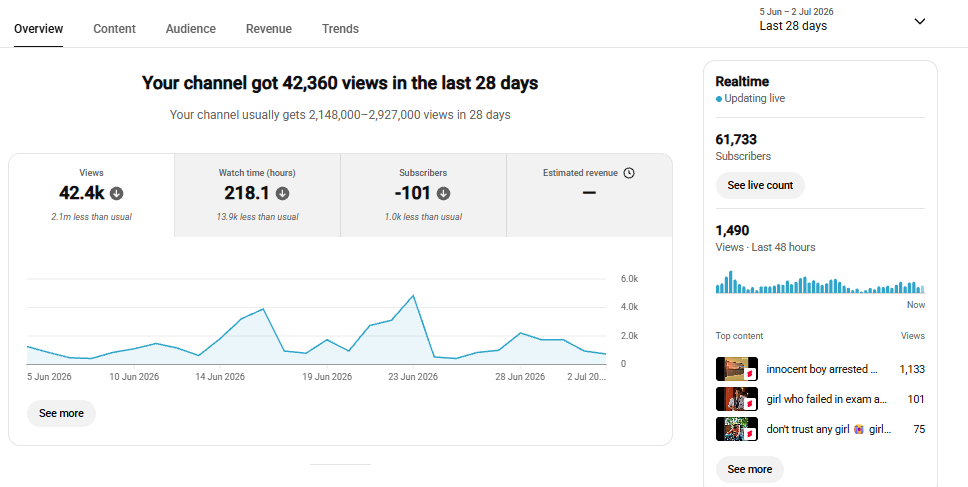Viewport: 968px width, 487px height.
Task: Select the Subscribers metric card
Action: point(423,195)
